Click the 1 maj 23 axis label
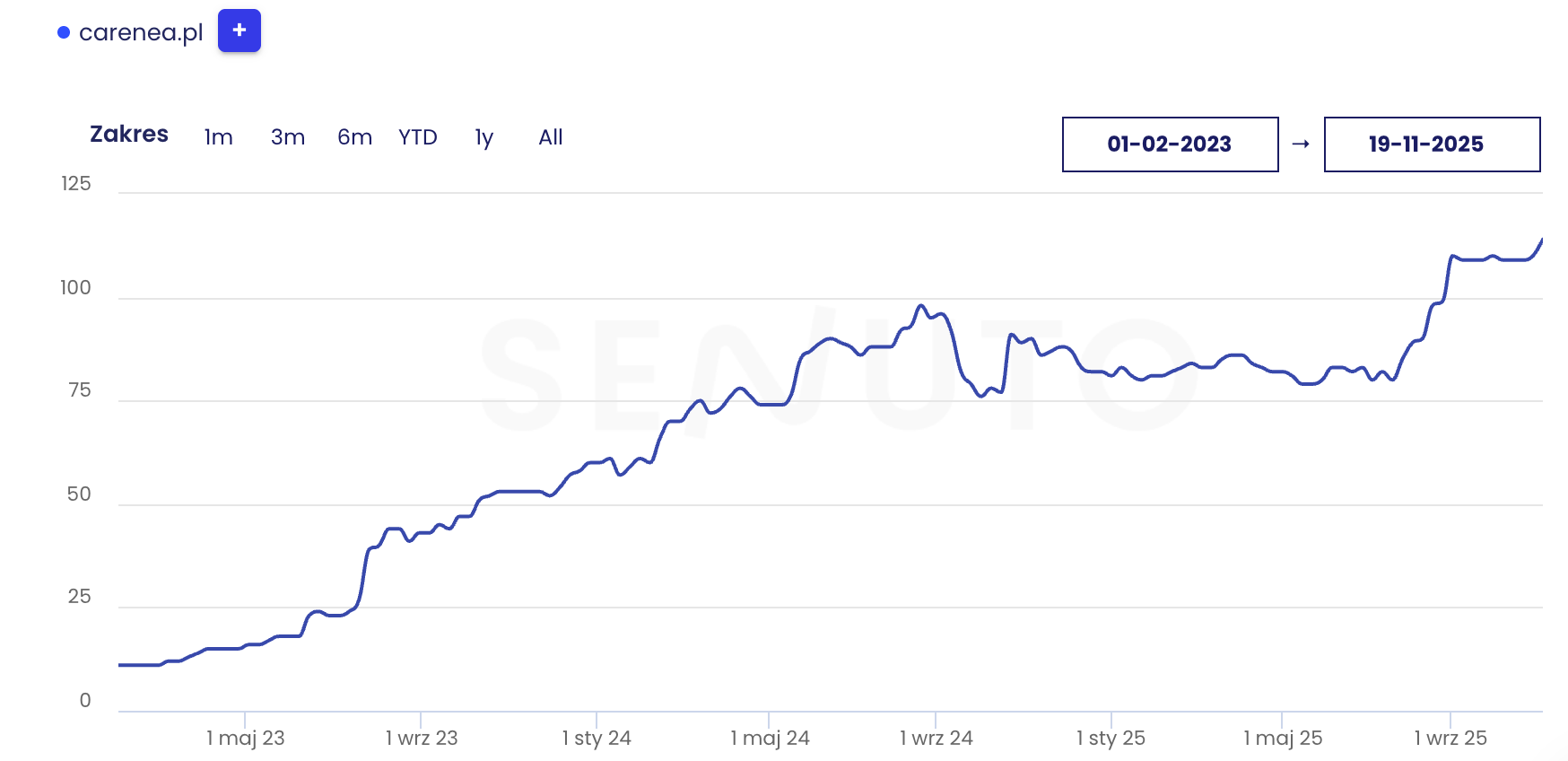 (245, 738)
